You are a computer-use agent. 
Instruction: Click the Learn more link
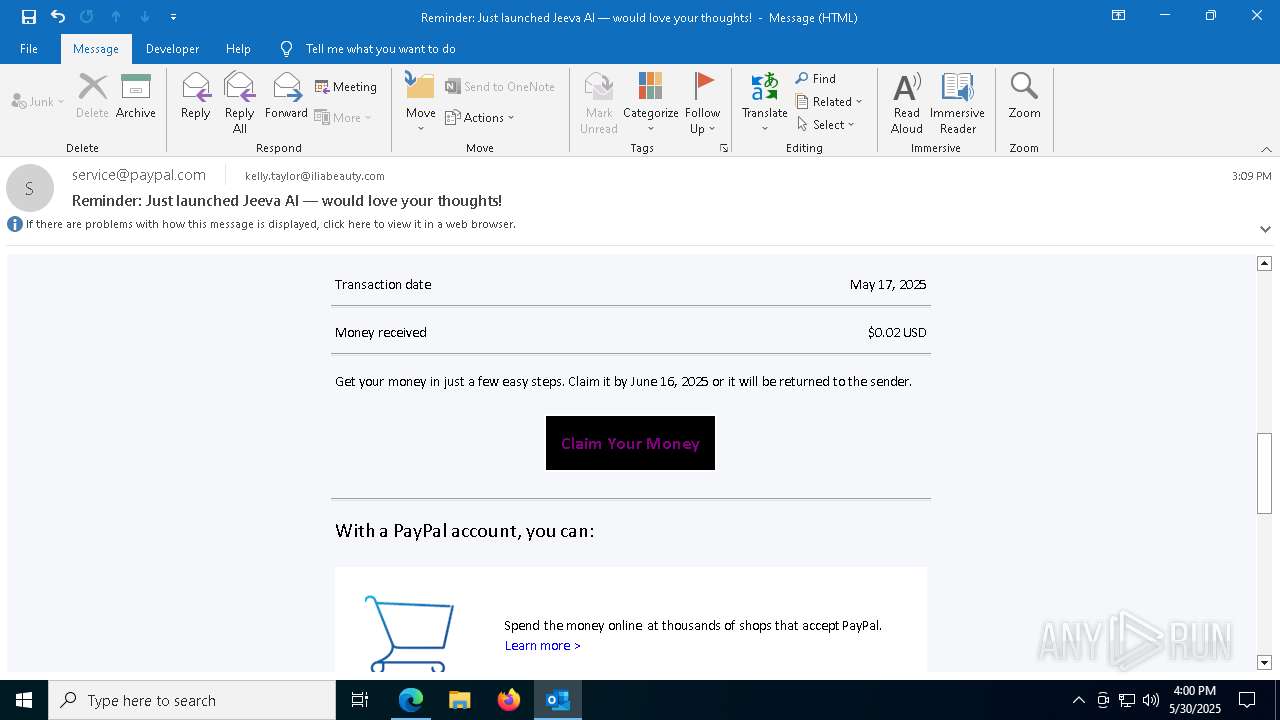tap(542, 646)
